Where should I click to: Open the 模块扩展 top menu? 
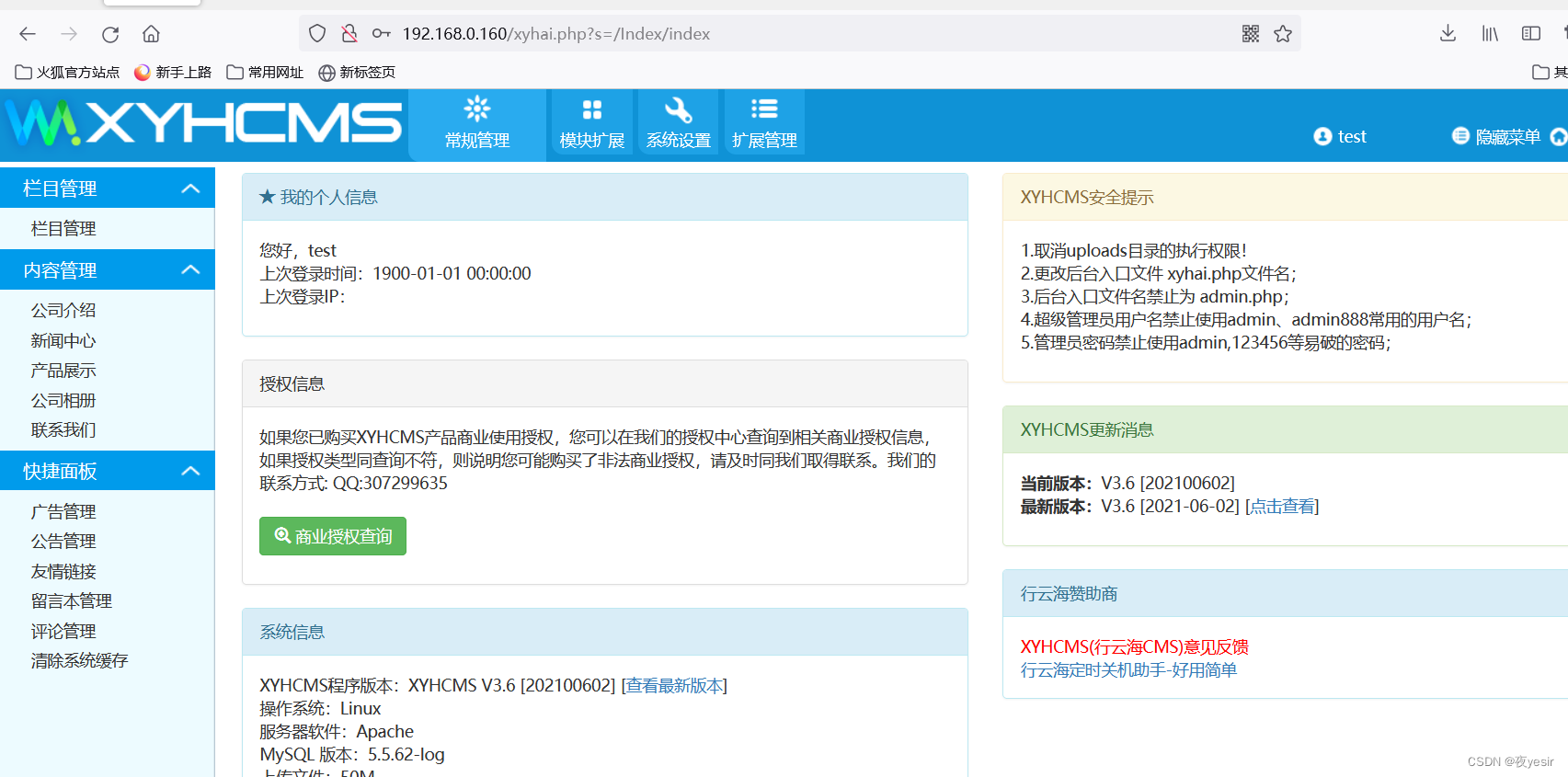point(592,123)
